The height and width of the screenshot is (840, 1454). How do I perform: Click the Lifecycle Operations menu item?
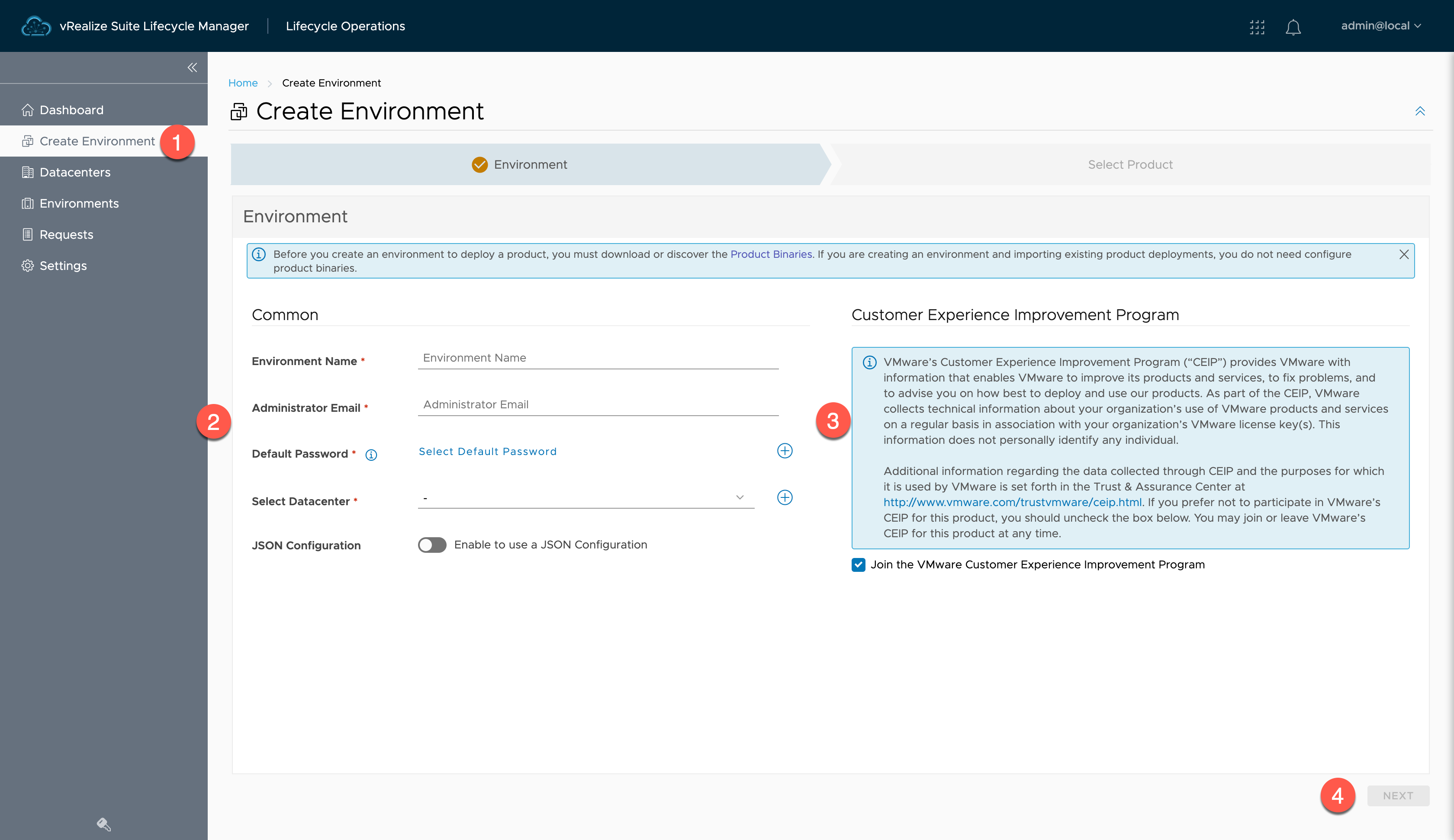point(345,26)
